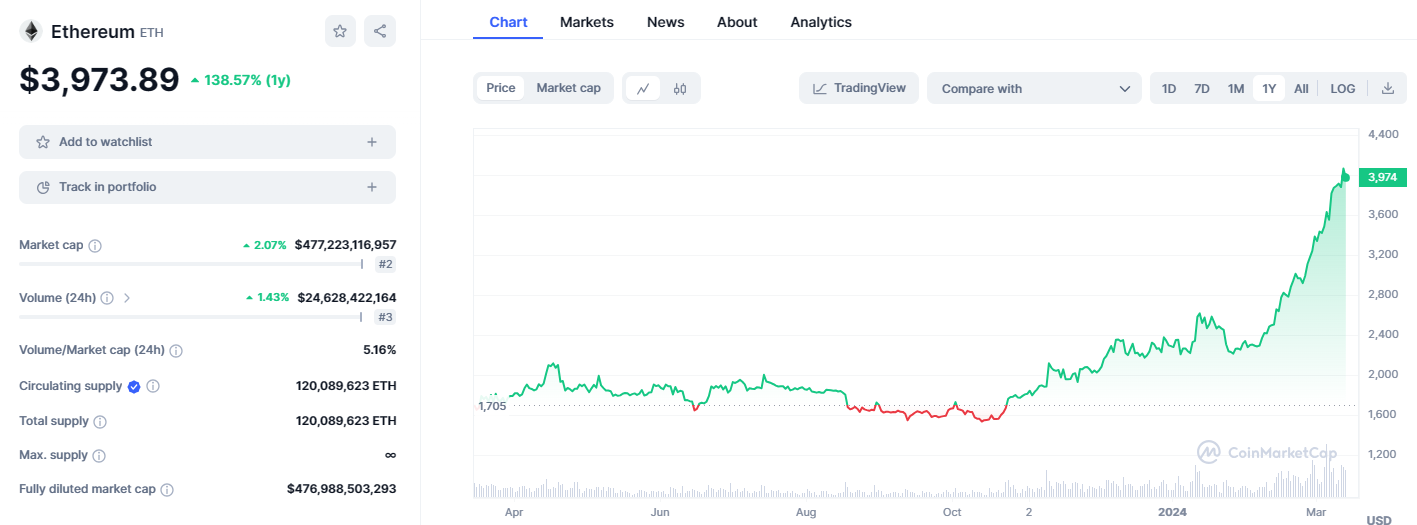This screenshot has width=1417, height=525.
Task: Click the Volume rank progress bar
Action: tap(191, 316)
